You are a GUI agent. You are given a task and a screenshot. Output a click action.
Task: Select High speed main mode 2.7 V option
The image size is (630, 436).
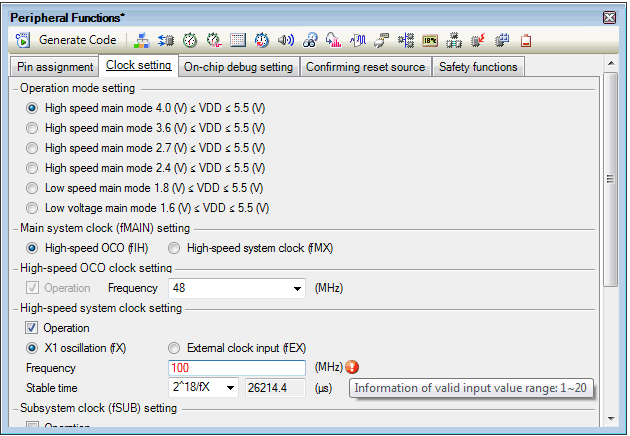(33, 148)
